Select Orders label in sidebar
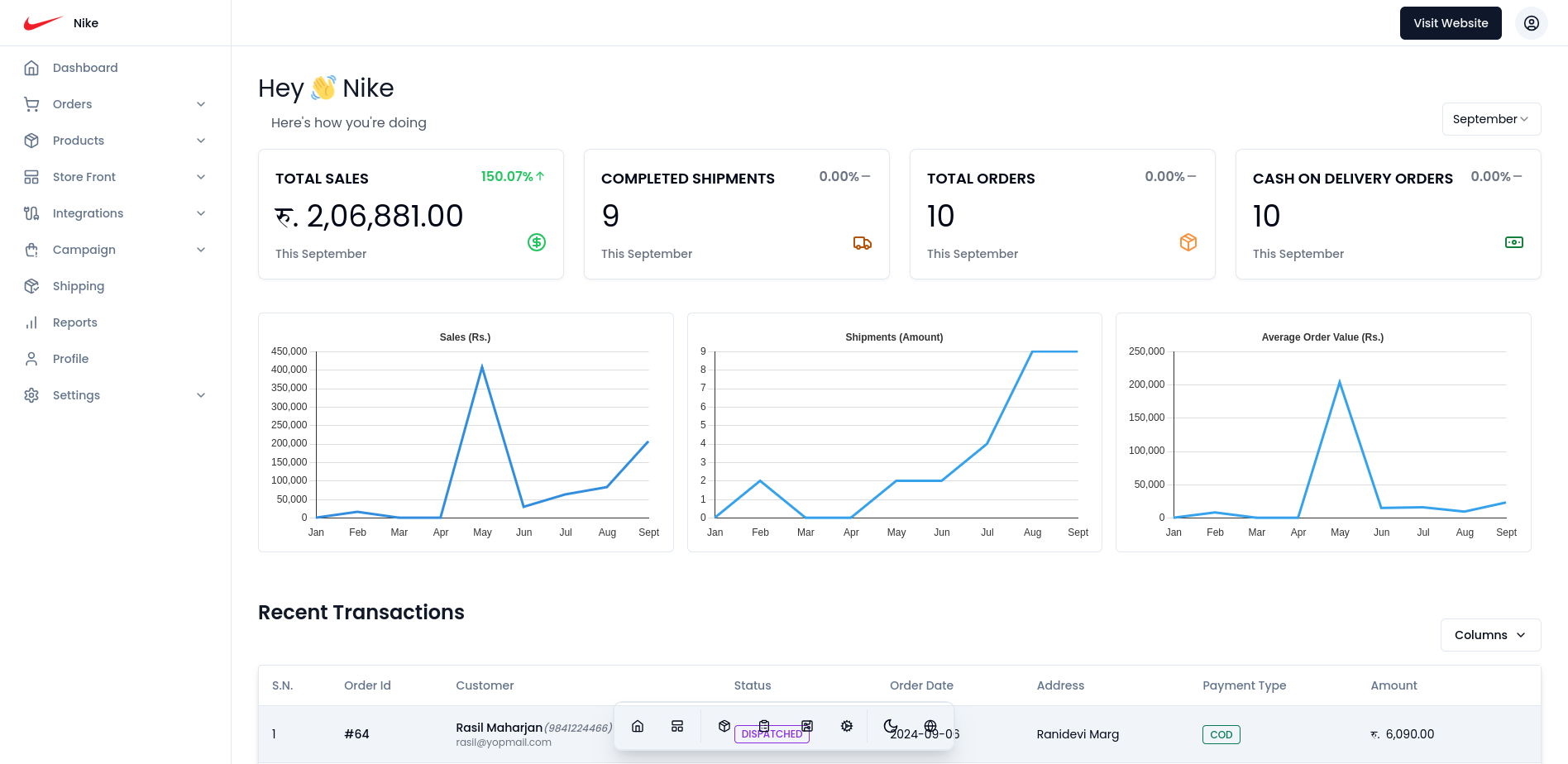The height and width of the screenshot is (764, 1568). pos(72,104)
